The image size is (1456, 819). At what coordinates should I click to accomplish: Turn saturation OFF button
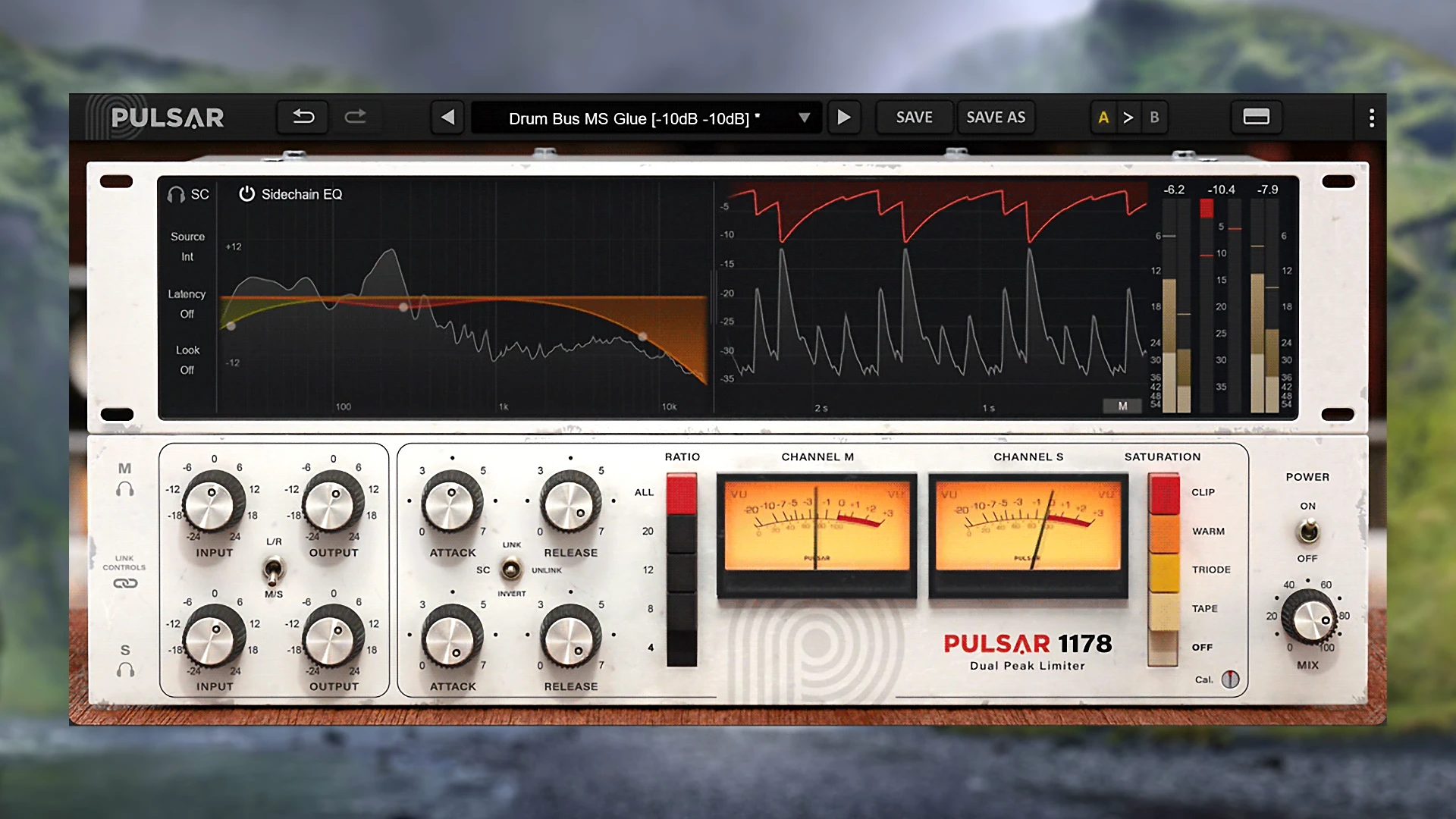pos(1163,648)
